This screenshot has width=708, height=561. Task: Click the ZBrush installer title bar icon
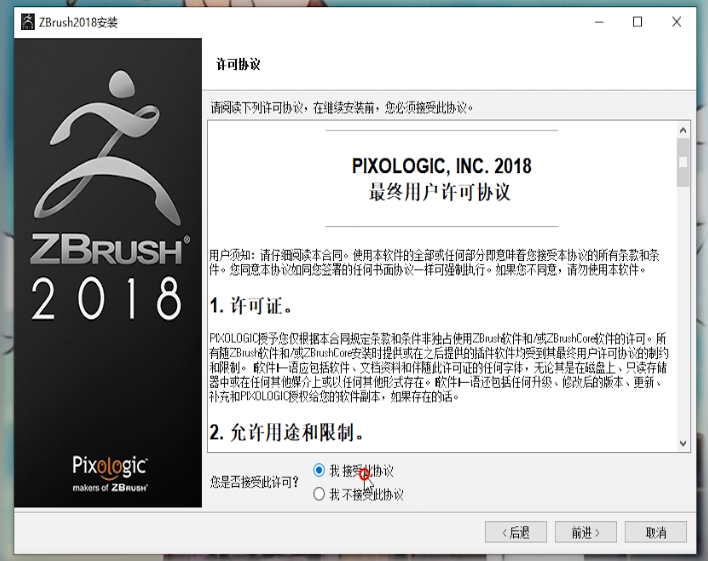(x=28, y=22)
